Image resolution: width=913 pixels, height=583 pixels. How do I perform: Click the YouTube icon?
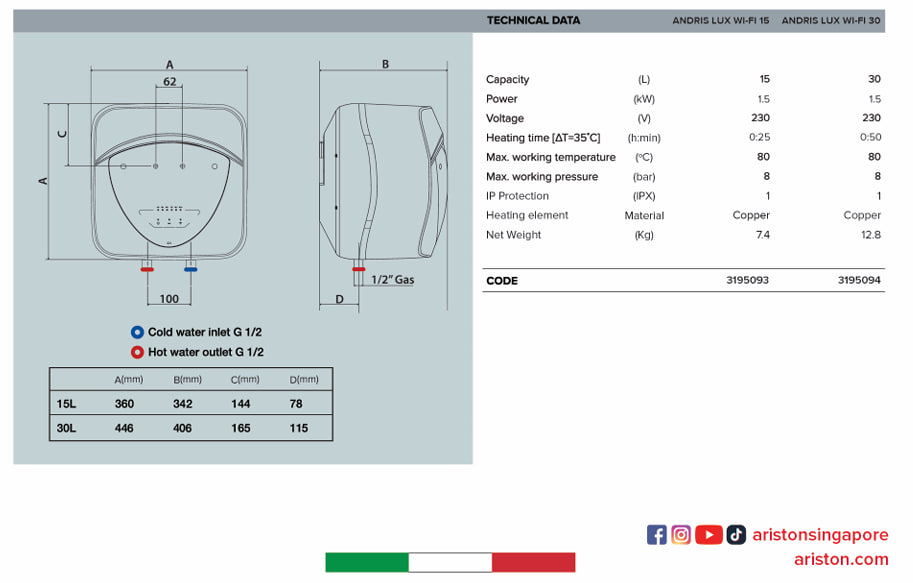[709, 535]
